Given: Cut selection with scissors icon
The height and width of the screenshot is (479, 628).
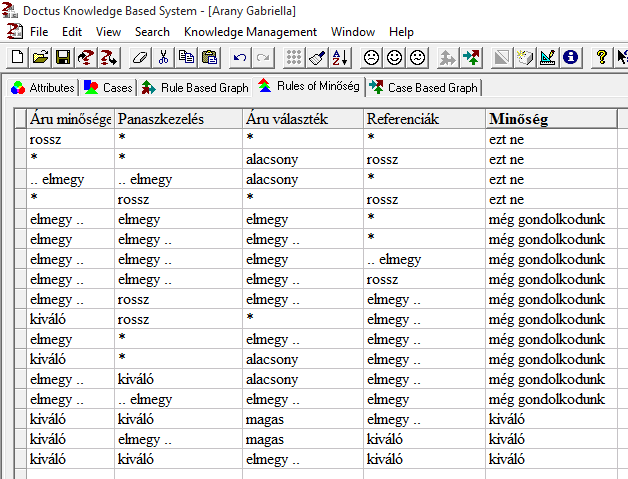Looking at the screenshot, I should coord(163,57).
